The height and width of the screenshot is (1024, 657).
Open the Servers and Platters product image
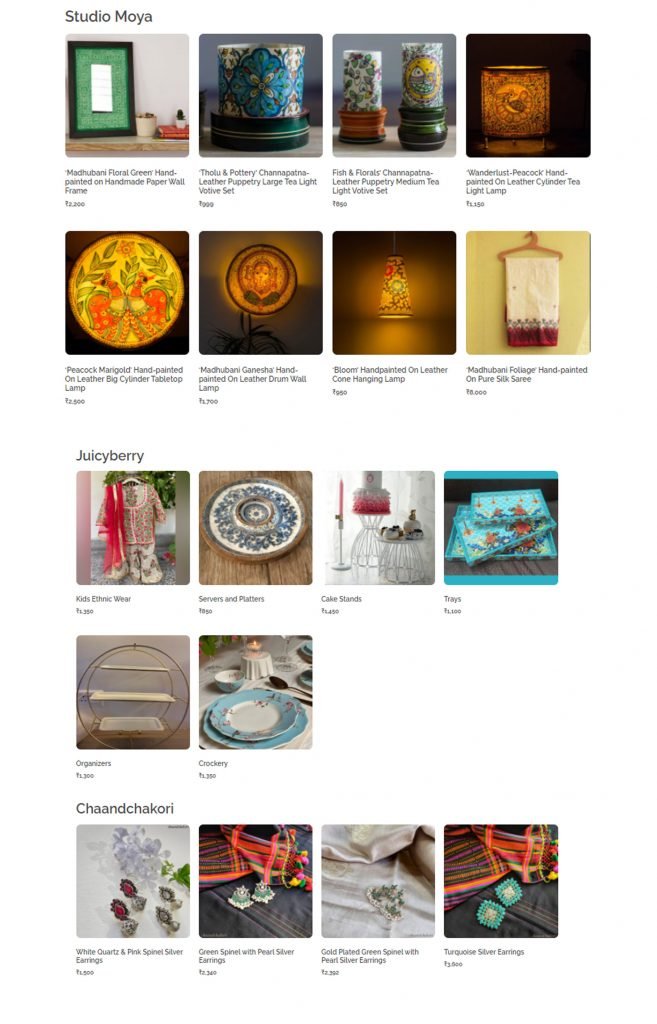pos(255,528)
